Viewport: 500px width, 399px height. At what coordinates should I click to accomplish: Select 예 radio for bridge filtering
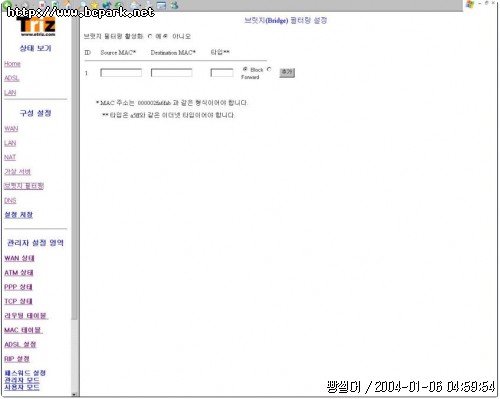150,36
